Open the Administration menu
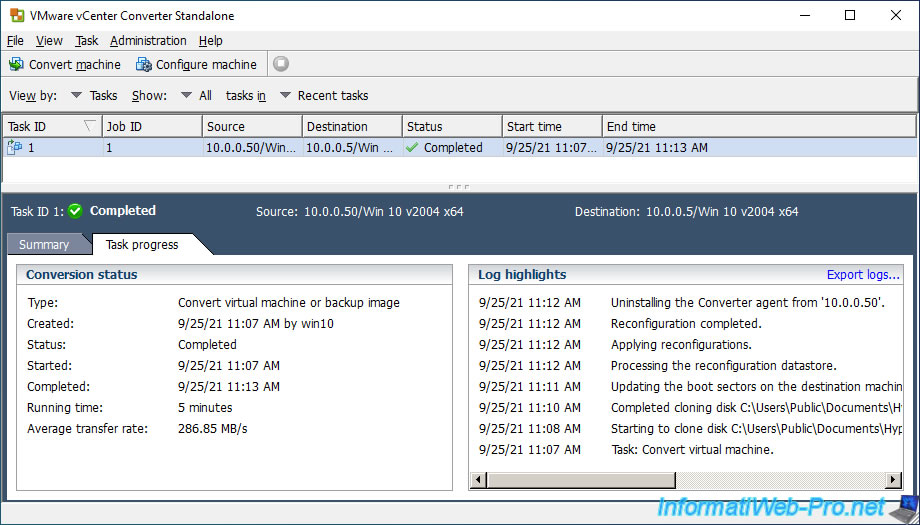 point(148,41)
